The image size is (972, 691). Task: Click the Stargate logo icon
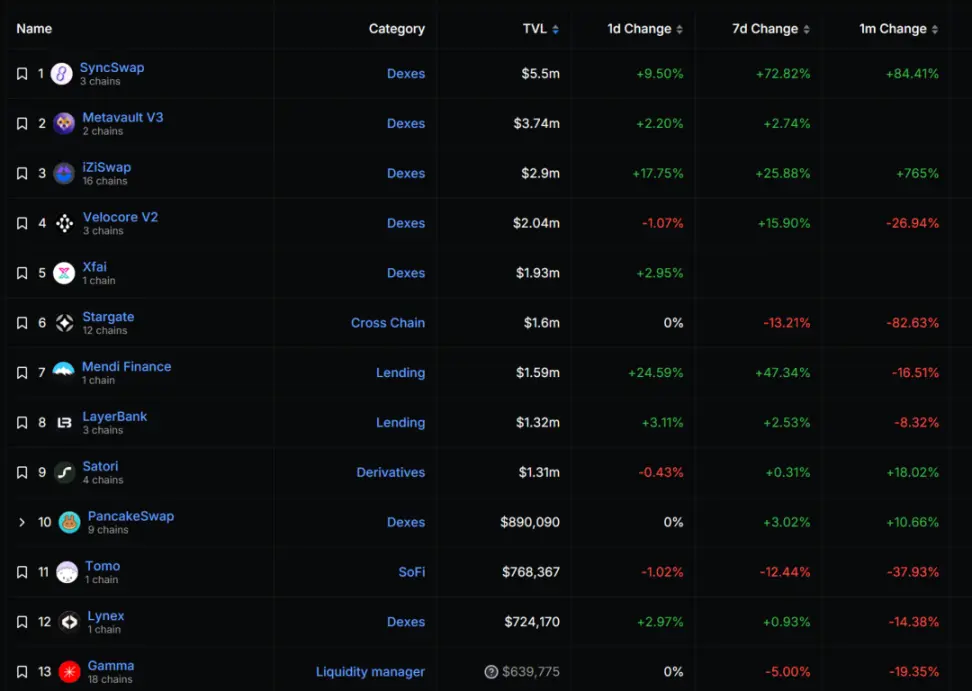click(64, 323)
